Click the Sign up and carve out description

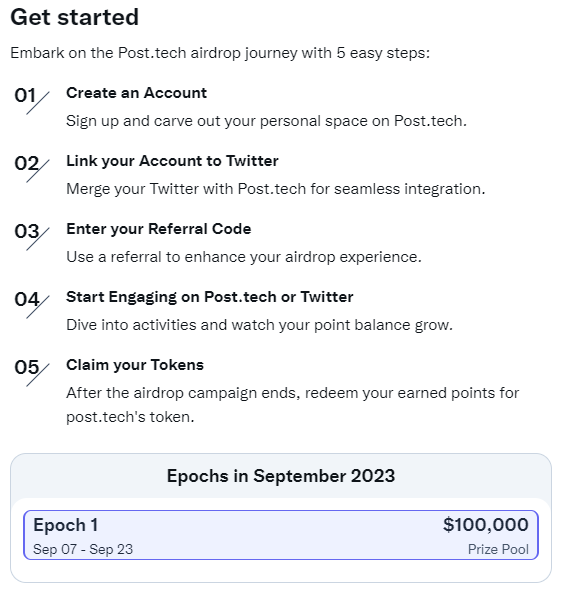click(266, 121)
